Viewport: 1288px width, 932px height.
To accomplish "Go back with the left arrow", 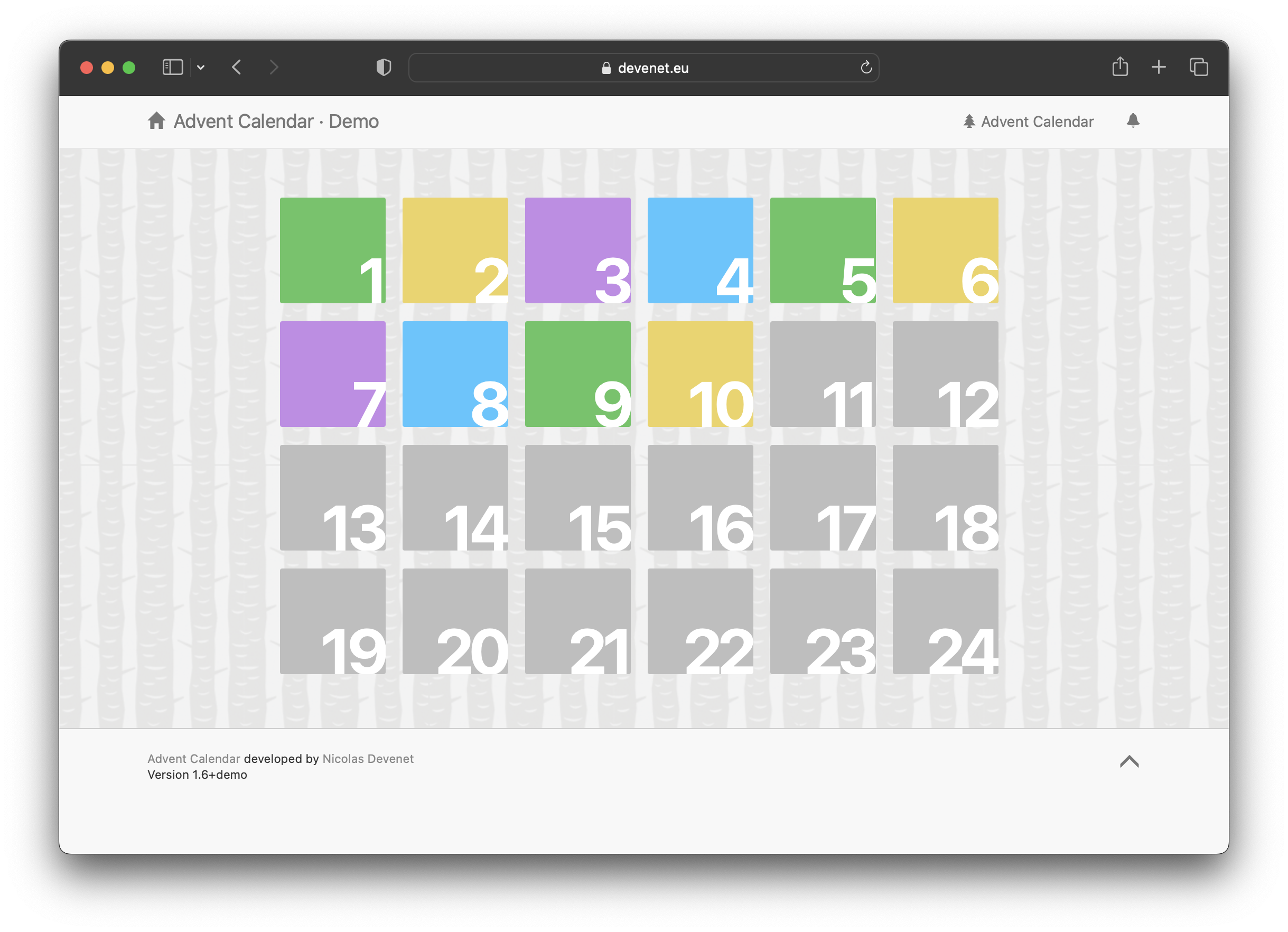I will point(237,67).
